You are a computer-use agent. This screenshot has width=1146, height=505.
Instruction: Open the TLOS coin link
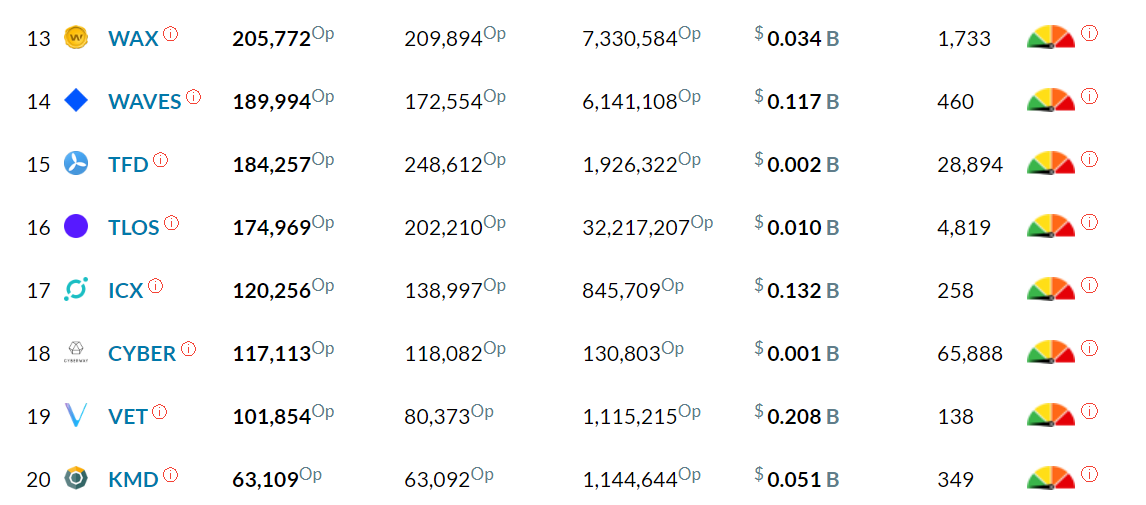(x=134, y=228)
